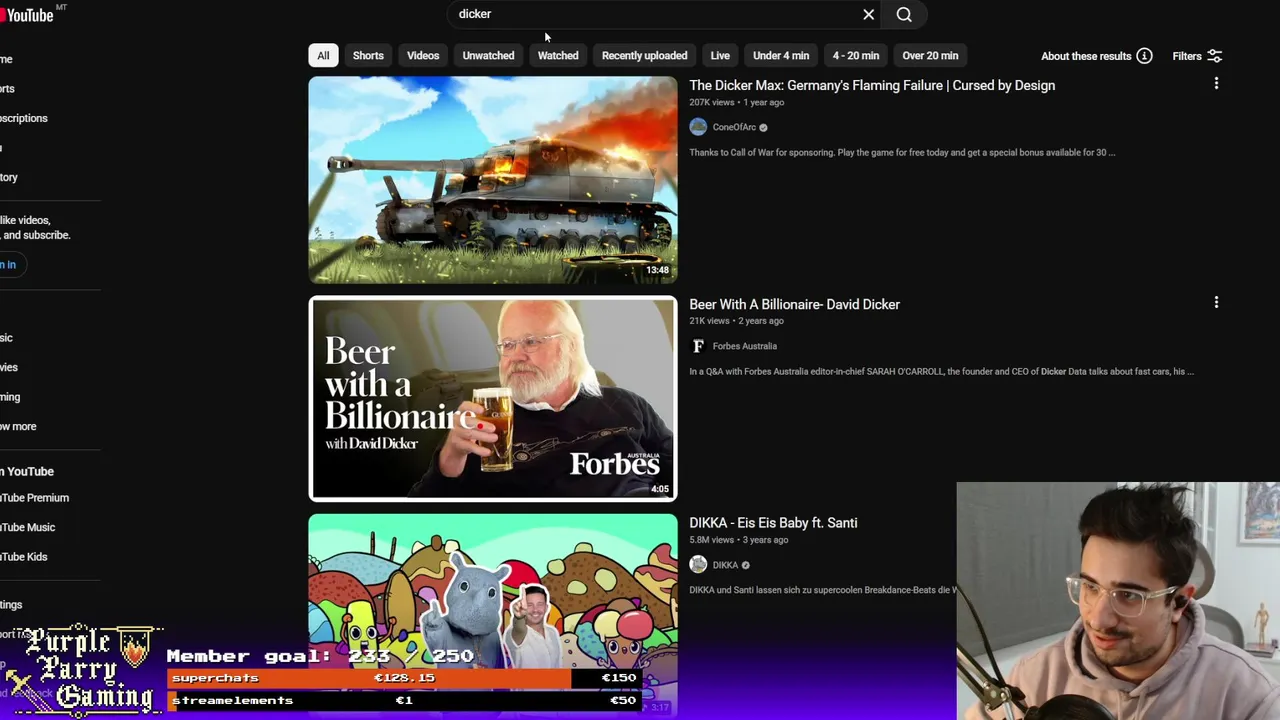Image resolution: width=1280 pixels, height=720 pixels.
Task: Open YouTube Premium in sidebar
Action: (x=34, y=498)
